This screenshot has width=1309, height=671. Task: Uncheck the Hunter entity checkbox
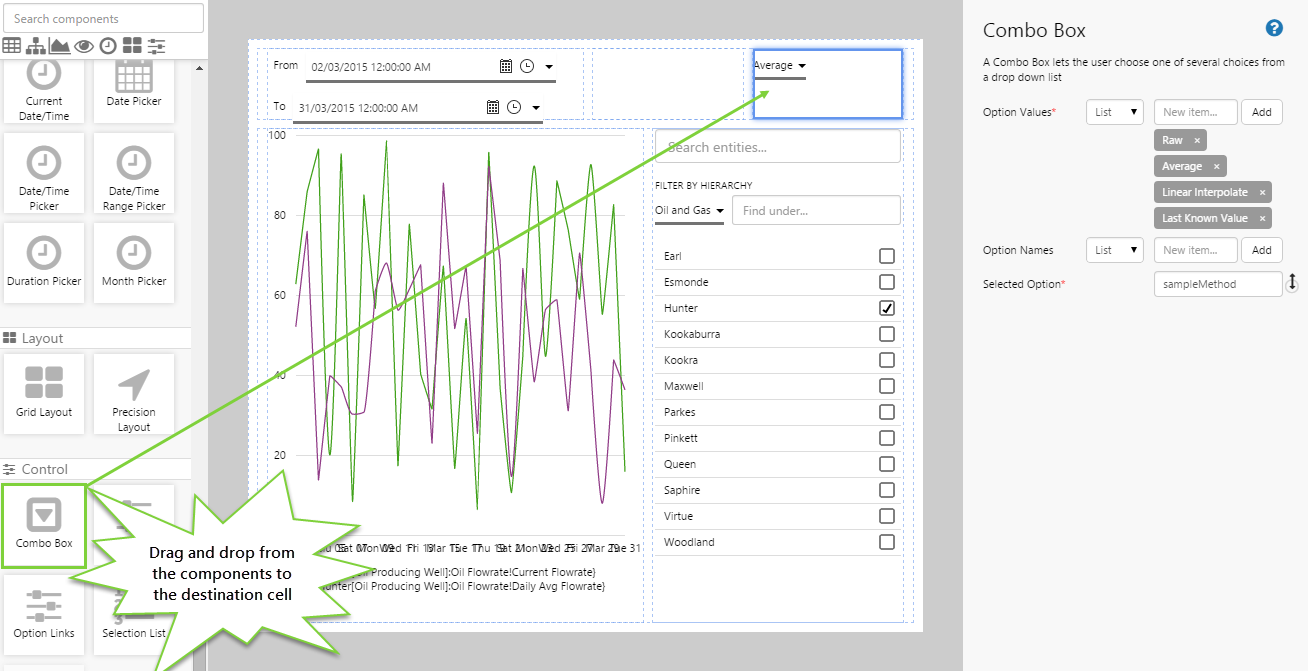pos(886,308)
